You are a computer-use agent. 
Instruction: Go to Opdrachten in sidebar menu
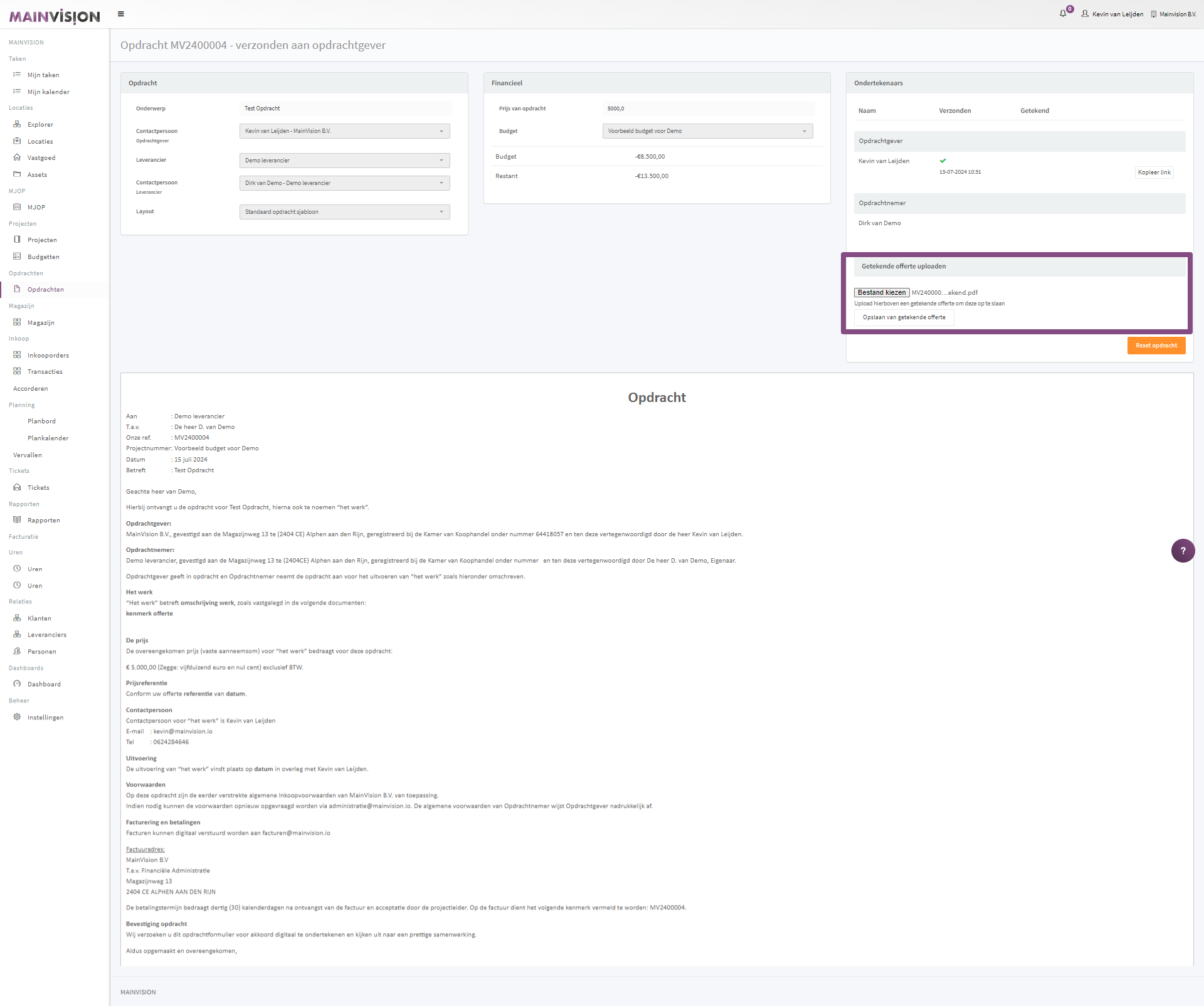(x=45, y=289)
